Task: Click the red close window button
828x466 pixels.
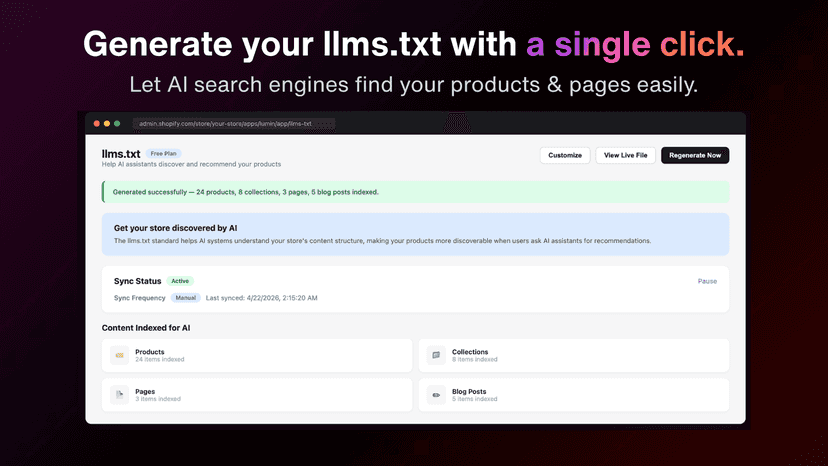Action: (97, 124)
